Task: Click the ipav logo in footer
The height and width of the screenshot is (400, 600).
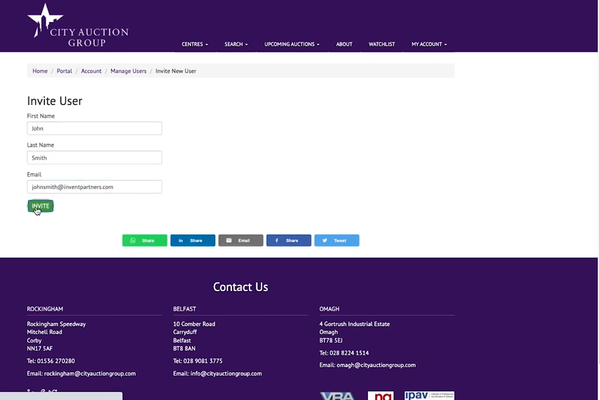Action: coord(429,395)
